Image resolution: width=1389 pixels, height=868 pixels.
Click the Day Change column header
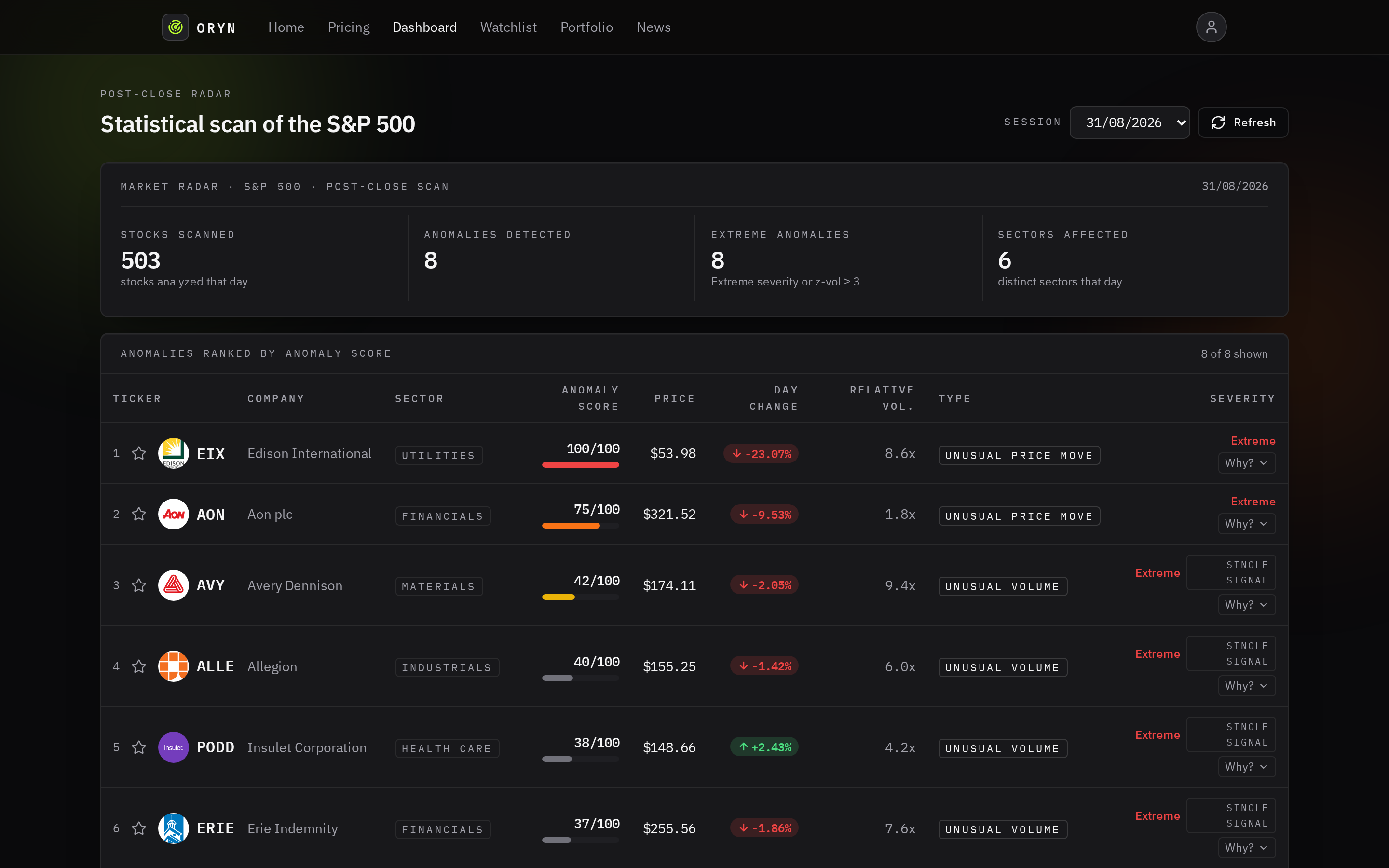[x=774, y=398]
